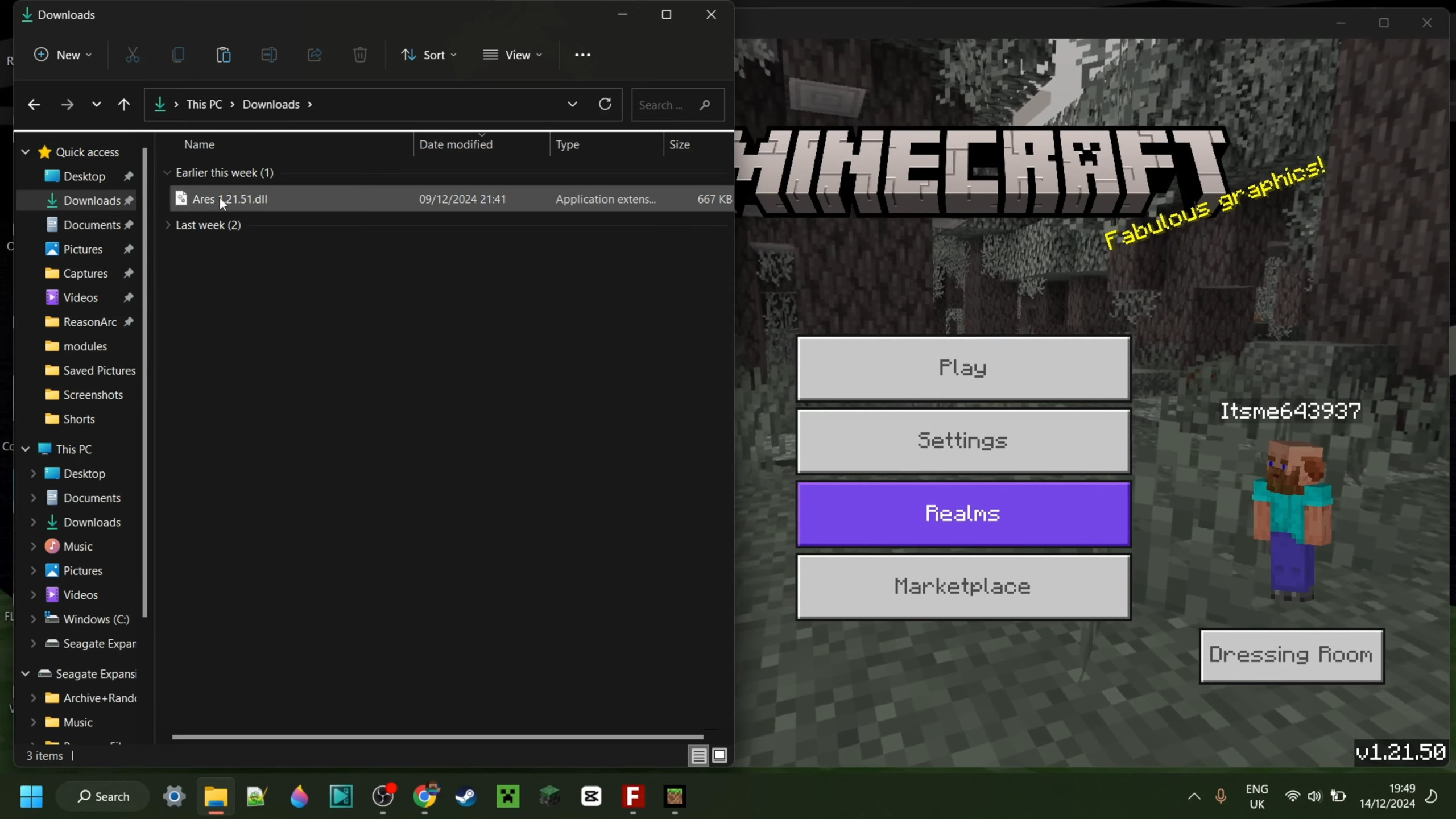The image size is (1456, 819).
Task: Click Search box on the taskbar
Action: point(103,796)
